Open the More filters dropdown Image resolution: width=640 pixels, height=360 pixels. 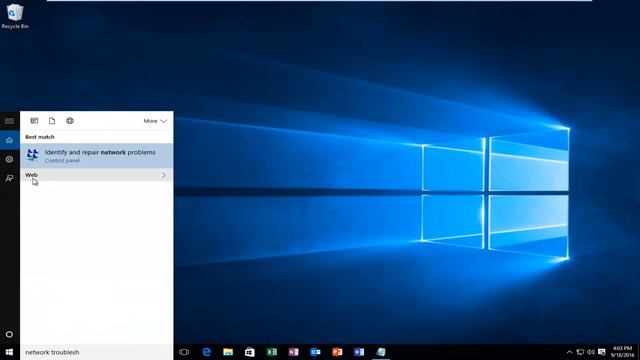pos(155,121)
